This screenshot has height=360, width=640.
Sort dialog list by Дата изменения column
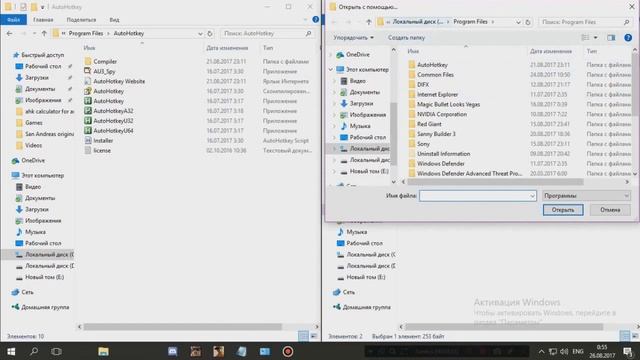(x=551, y=51)
